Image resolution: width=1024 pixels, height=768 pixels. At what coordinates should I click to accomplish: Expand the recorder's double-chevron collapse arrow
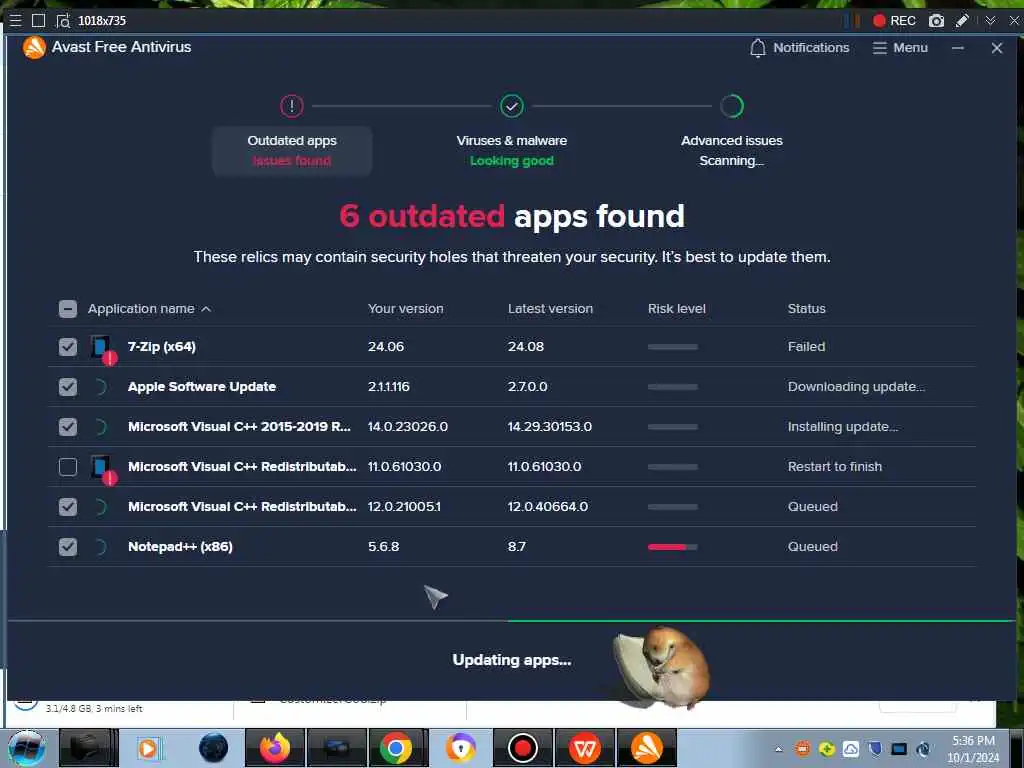click(991, 20)
